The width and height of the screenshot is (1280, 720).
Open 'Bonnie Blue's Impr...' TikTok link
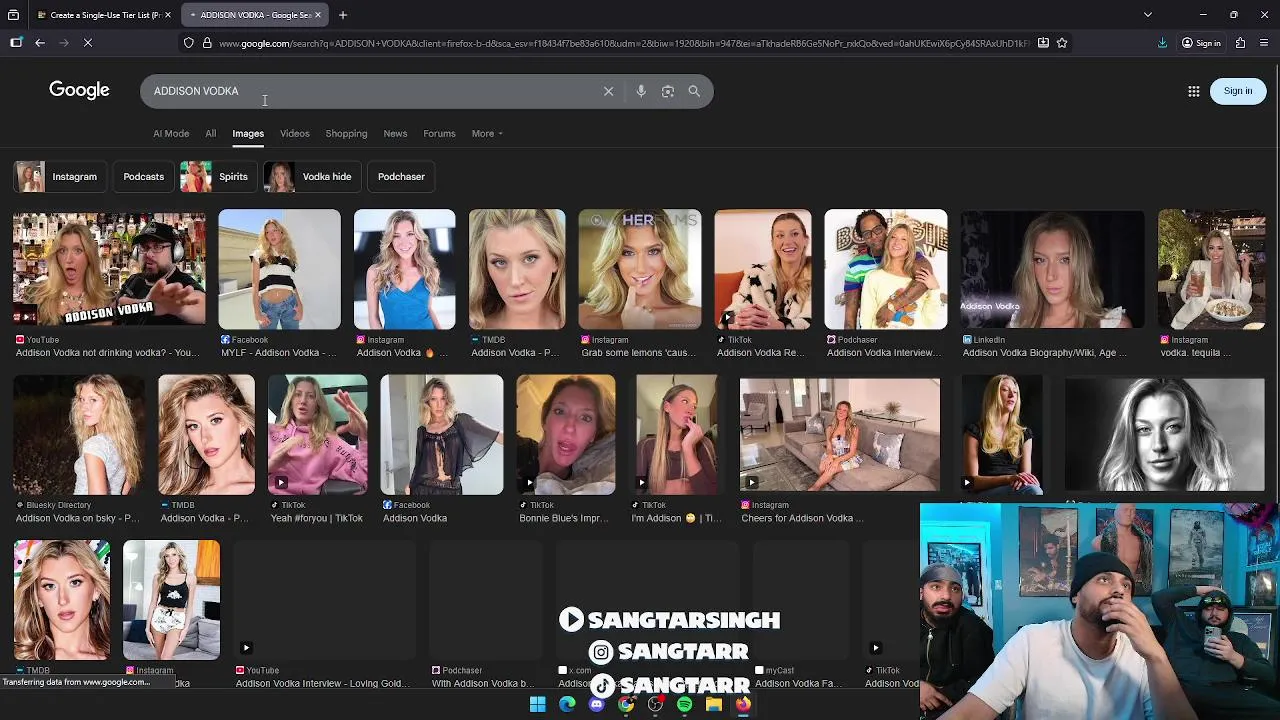[x=564, y=518]
